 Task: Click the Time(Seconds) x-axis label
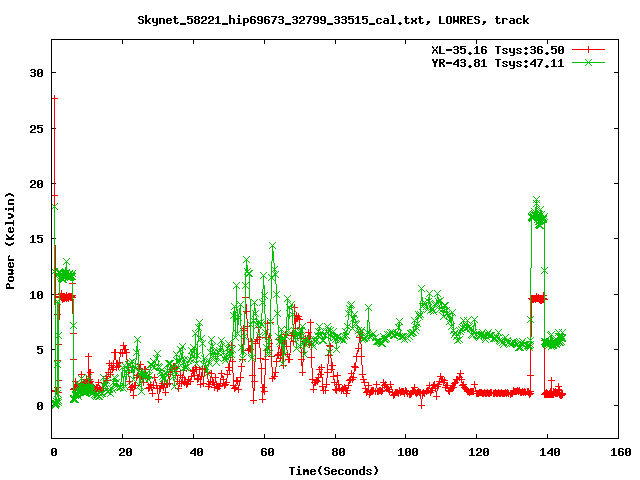point(333,470)
